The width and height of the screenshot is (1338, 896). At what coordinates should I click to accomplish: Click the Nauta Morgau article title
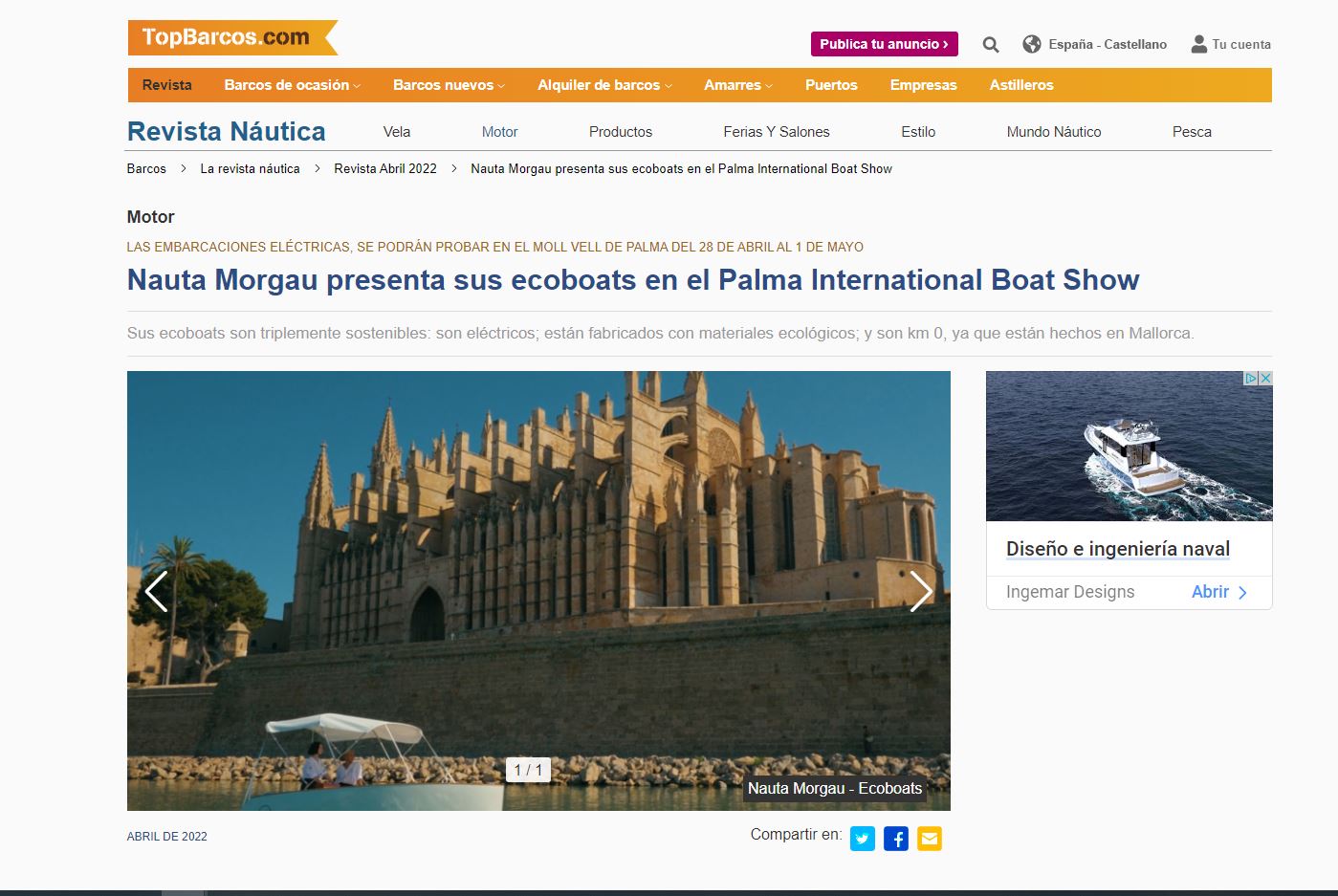tap(633, 280)
